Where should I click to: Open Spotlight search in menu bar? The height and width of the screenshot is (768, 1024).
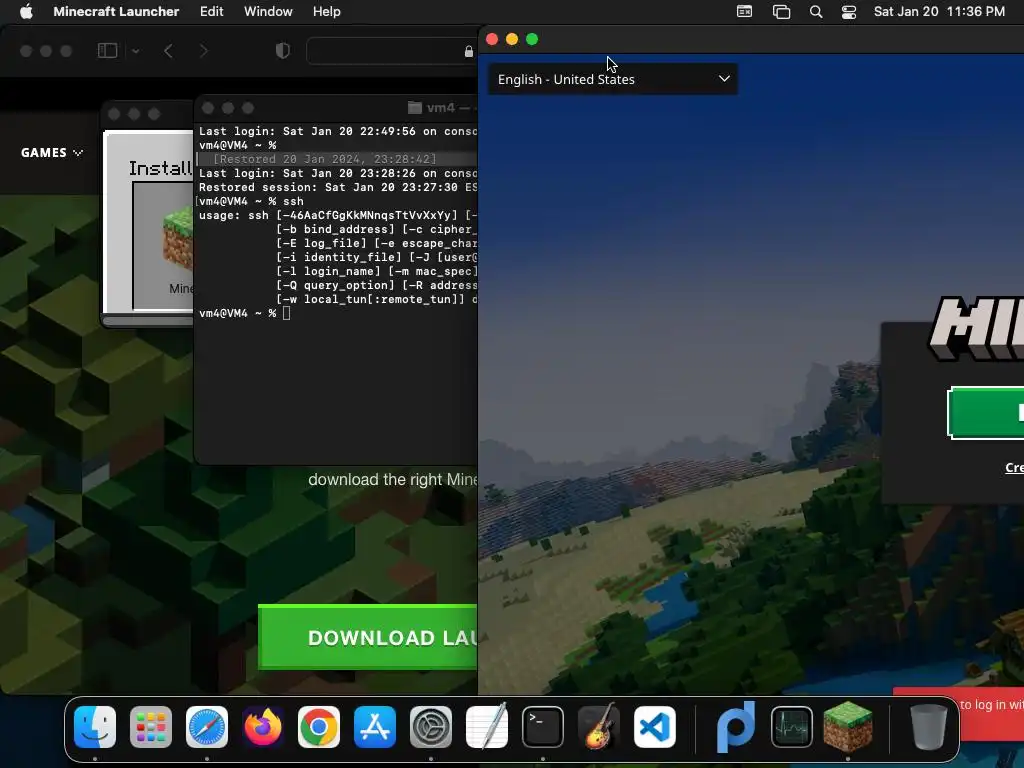pyautogui.click(x=816, y=12)
